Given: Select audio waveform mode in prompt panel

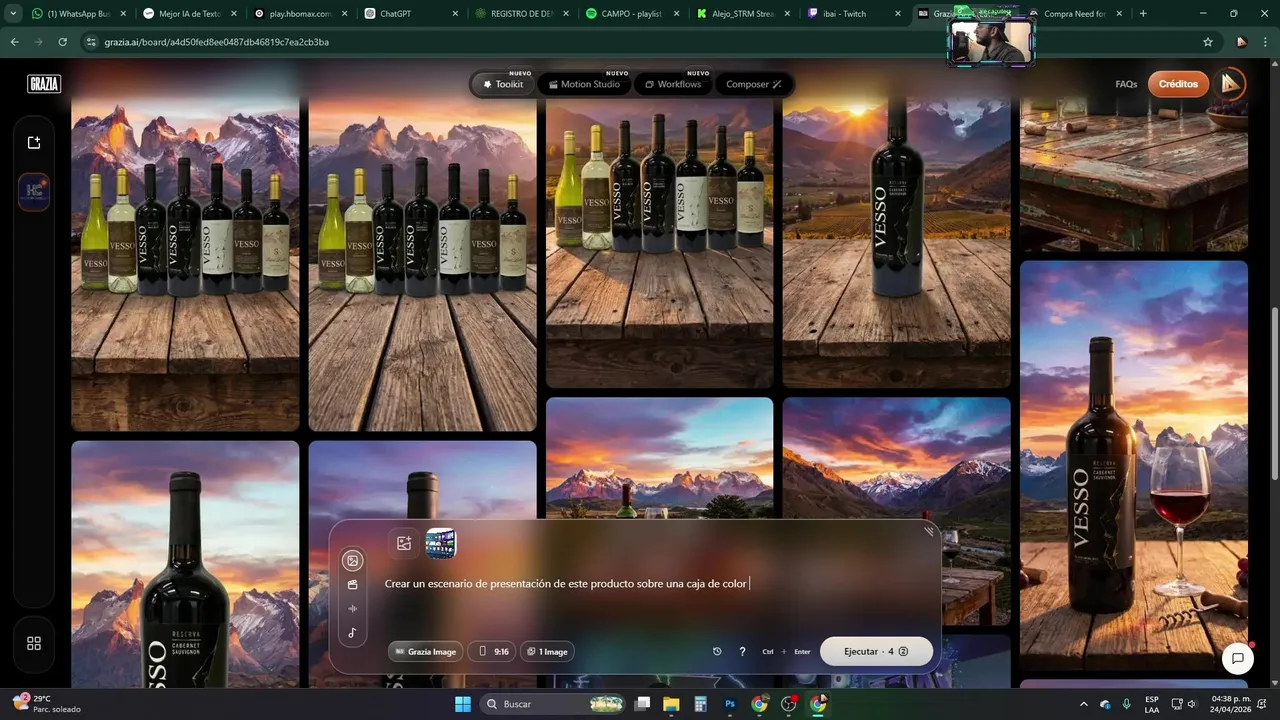Looking at the screenshot, I should pos(352,609).
